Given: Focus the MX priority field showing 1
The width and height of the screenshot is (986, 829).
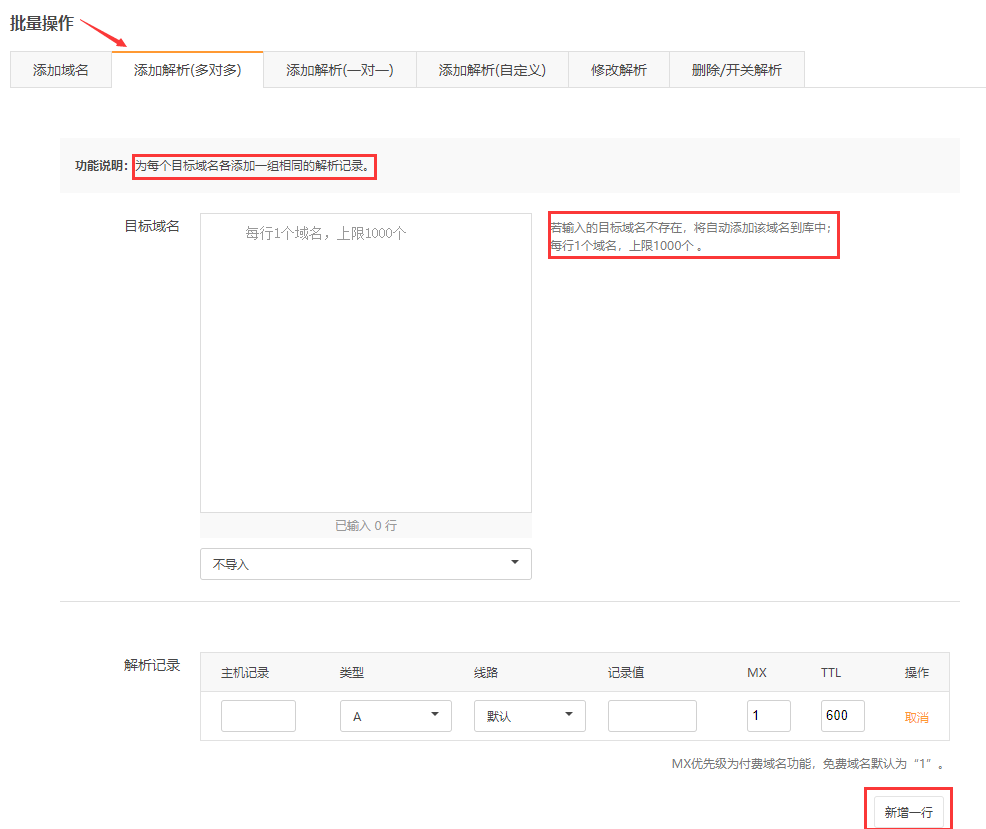Looking at the screenshot, I should coord(768,716).
